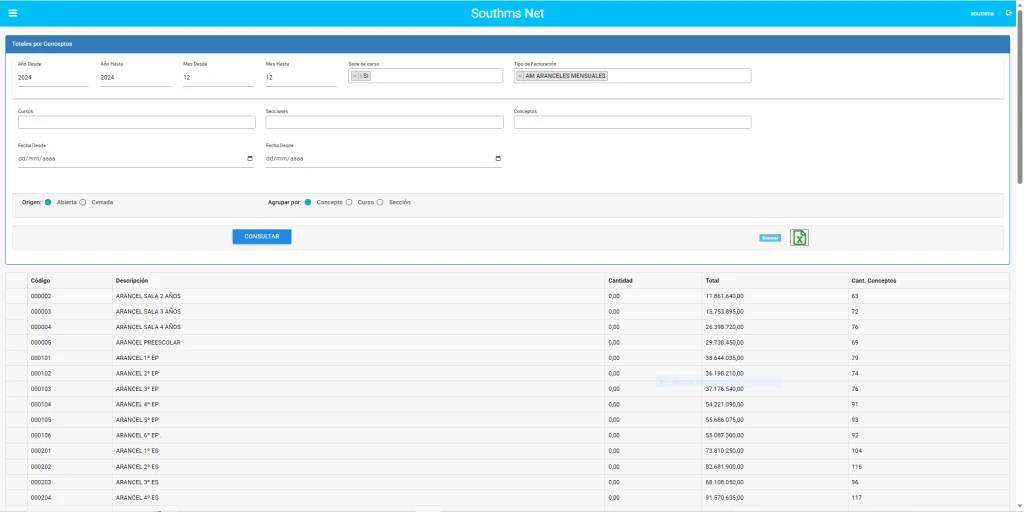Click code cell 000201
Image resolution: width=1024 pixels, height=512 pixels.
tap(40, 451)
